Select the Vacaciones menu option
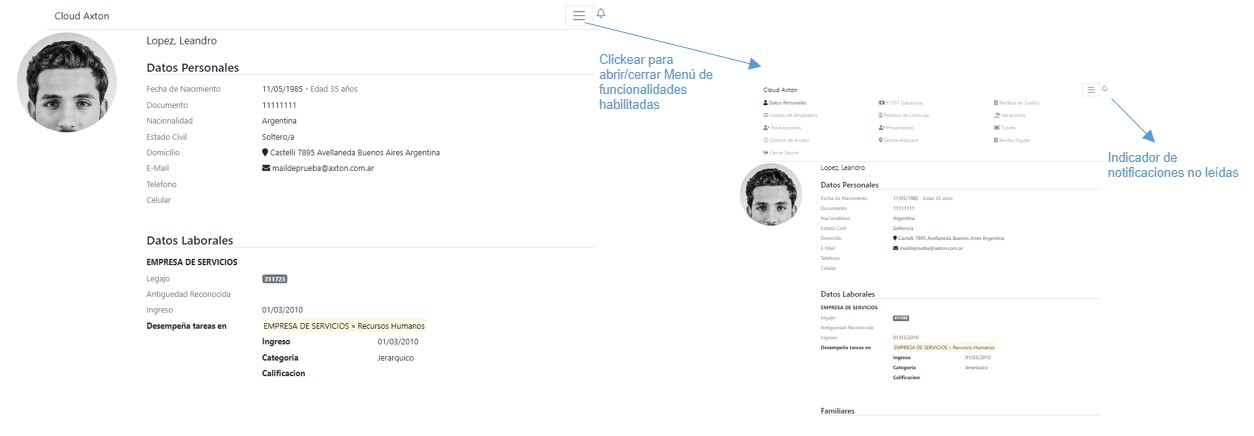 tap(1011, 115)
